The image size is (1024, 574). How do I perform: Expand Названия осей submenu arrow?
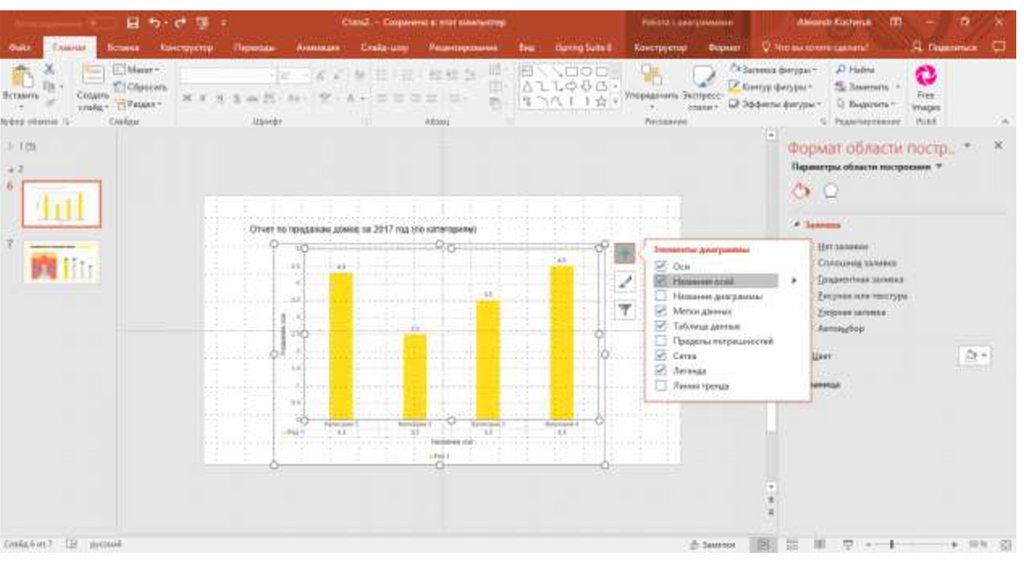tap(794, 281)
